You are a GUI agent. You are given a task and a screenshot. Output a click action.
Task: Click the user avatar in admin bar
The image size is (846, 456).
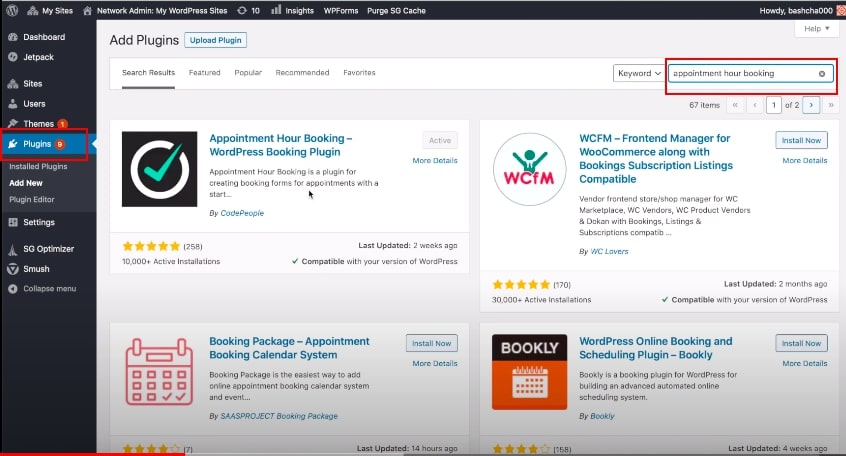[841, 10]
